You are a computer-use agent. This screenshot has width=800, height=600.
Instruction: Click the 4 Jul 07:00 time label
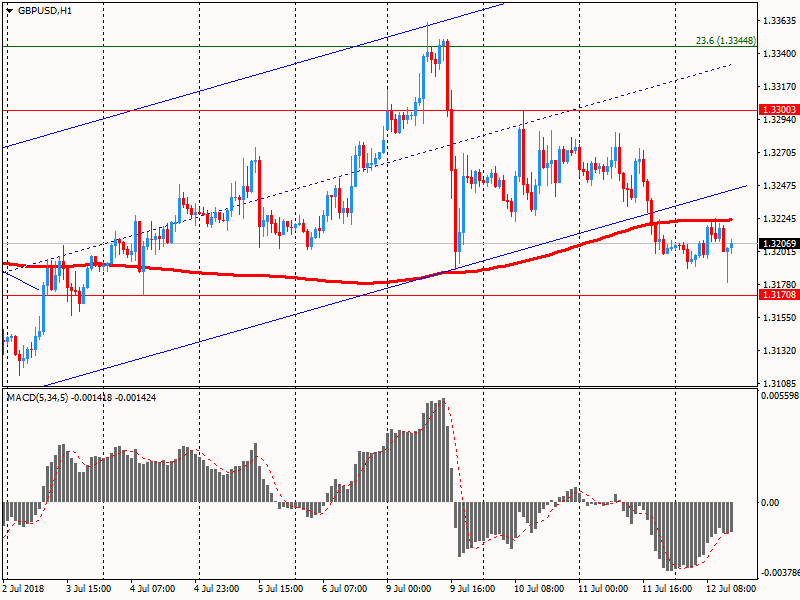[153, 588]
